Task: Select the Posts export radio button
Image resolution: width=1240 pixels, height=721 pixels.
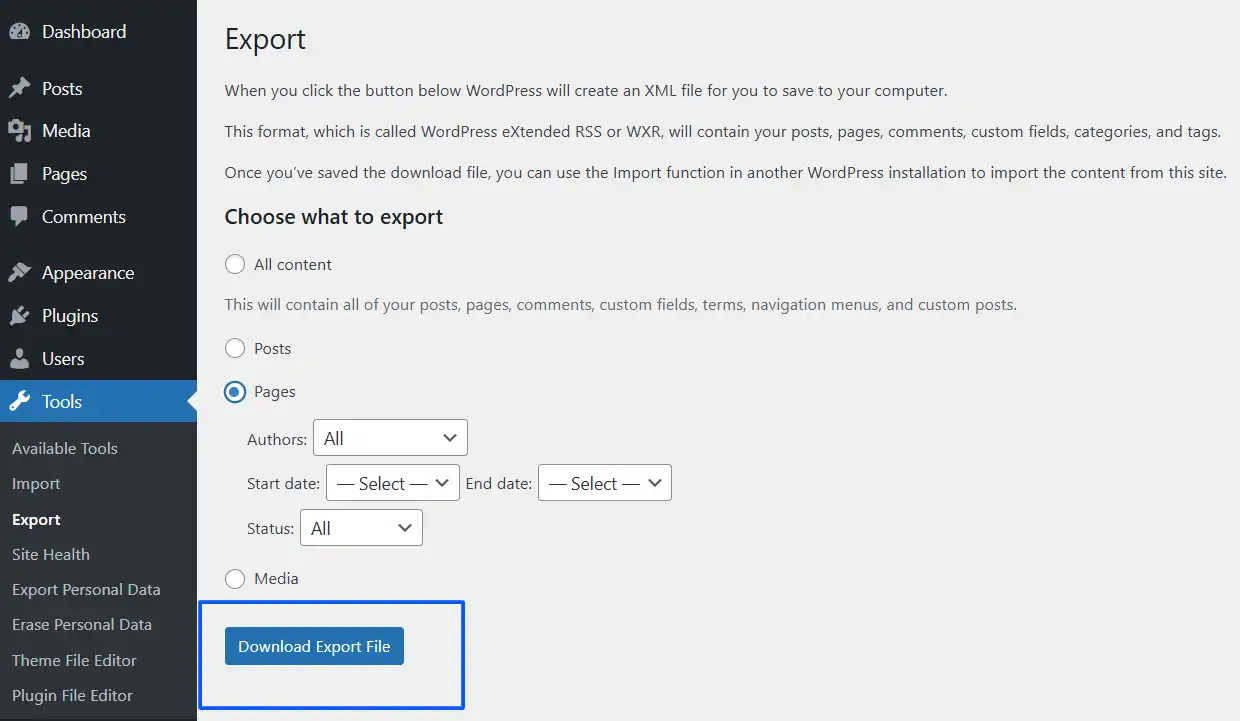Action: pos(235,348)
